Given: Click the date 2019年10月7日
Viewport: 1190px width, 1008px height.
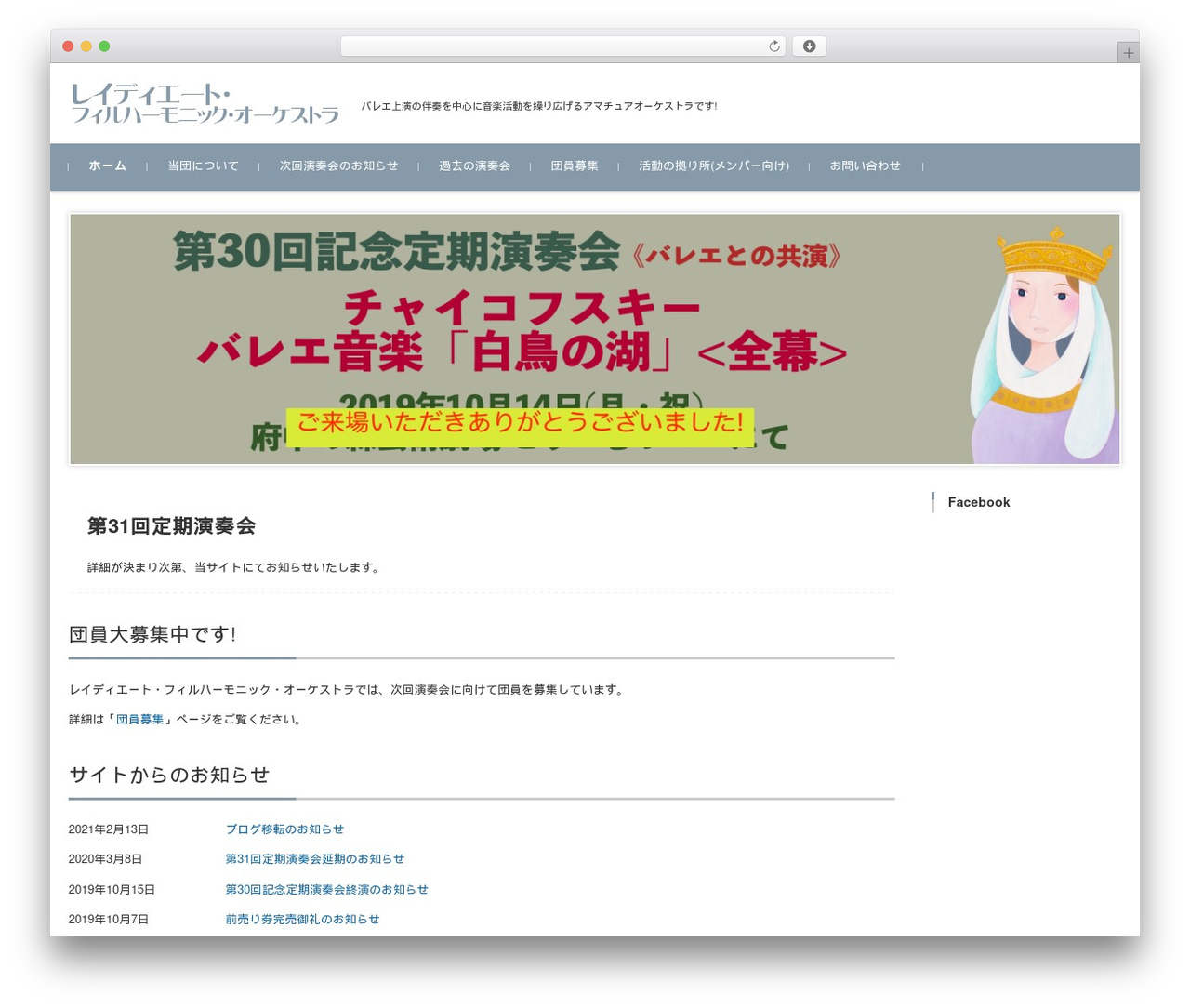Looking at the screenshot, I should [x=108, y=920].
